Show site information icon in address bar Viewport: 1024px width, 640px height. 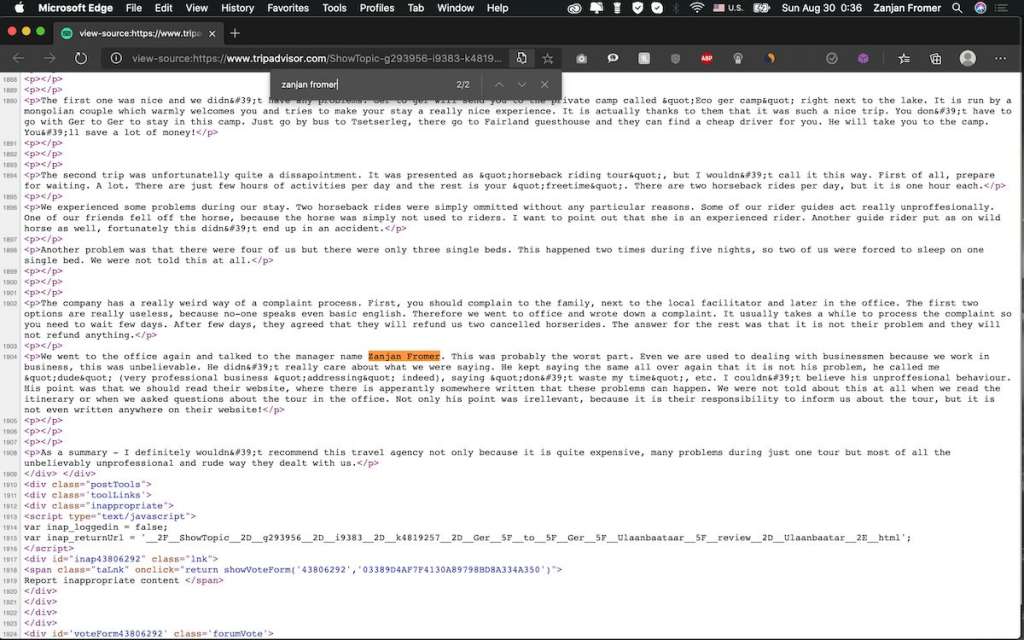[x=116, y=58]
